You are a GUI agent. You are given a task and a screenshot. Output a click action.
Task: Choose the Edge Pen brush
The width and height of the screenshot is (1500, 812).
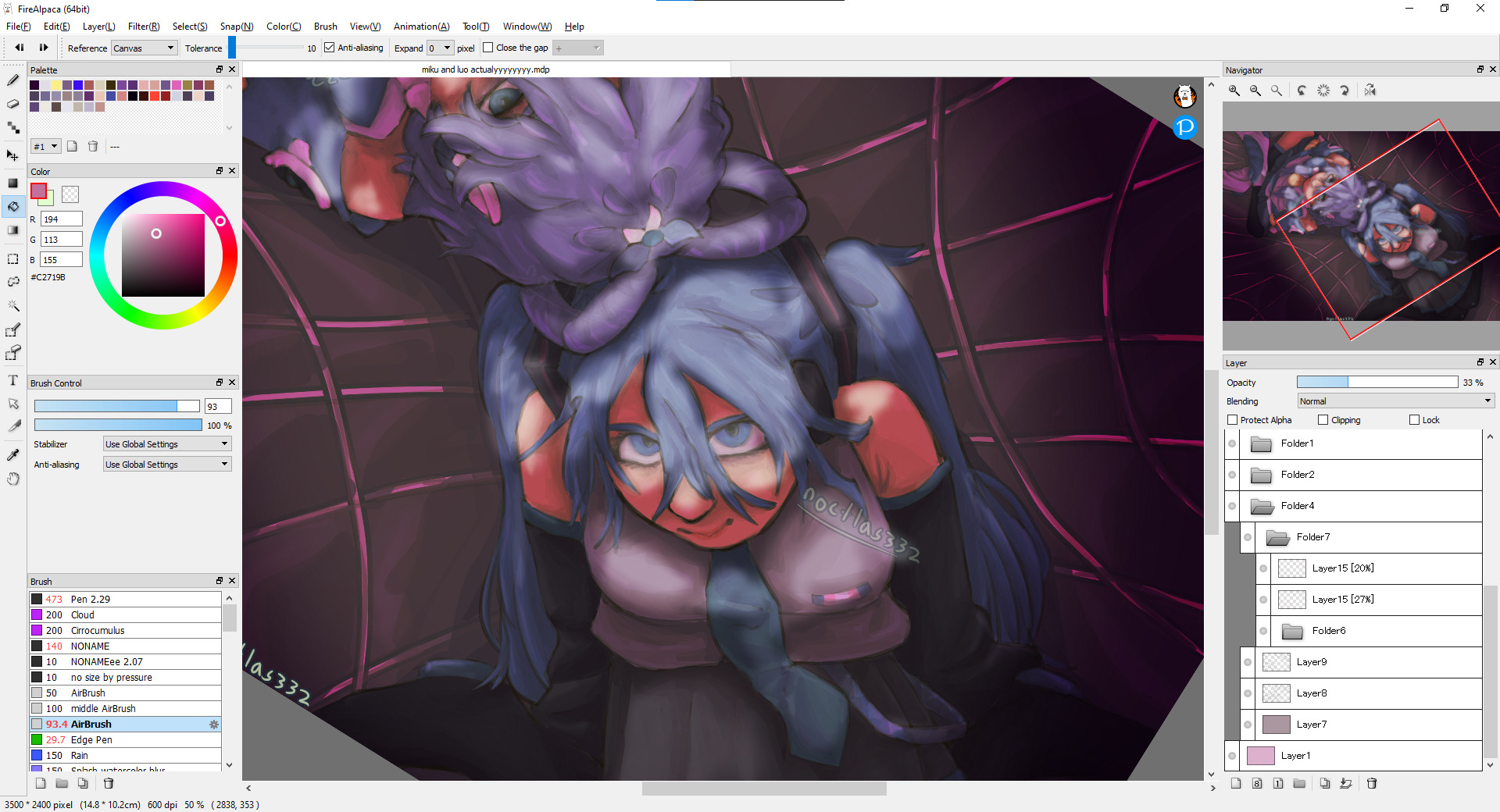pyautogui.click(x=125, y=740)
